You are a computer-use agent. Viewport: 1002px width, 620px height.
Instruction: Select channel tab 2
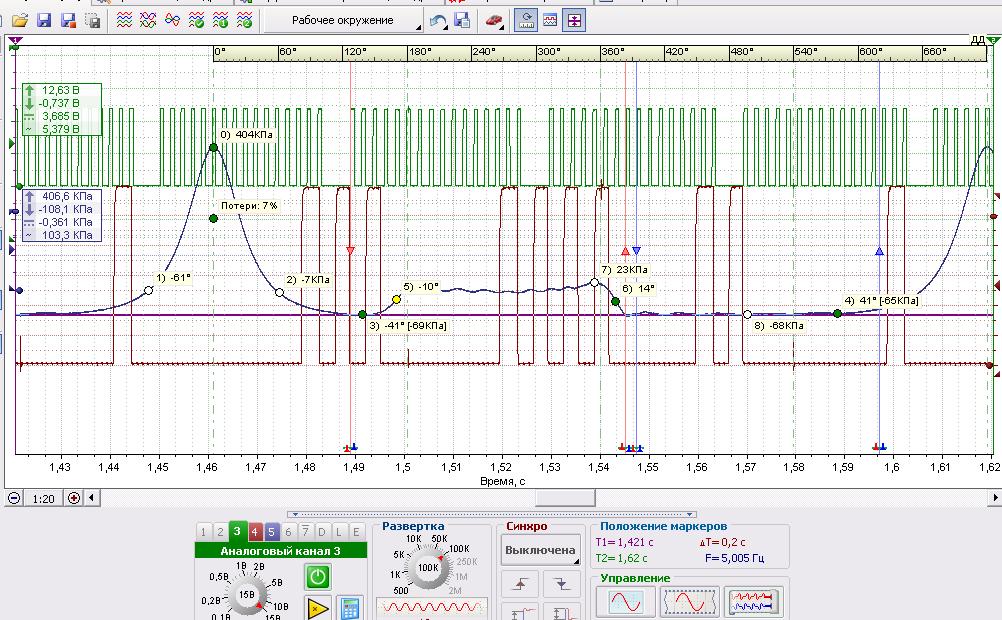tap(220, 531)
